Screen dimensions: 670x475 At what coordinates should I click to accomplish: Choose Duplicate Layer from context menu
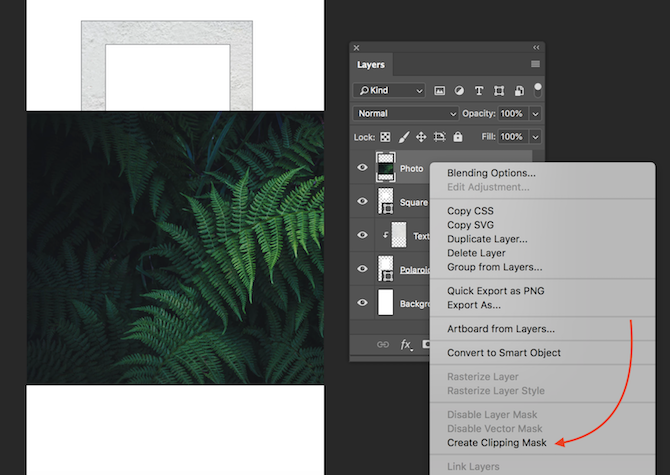[x=487, y=239]
